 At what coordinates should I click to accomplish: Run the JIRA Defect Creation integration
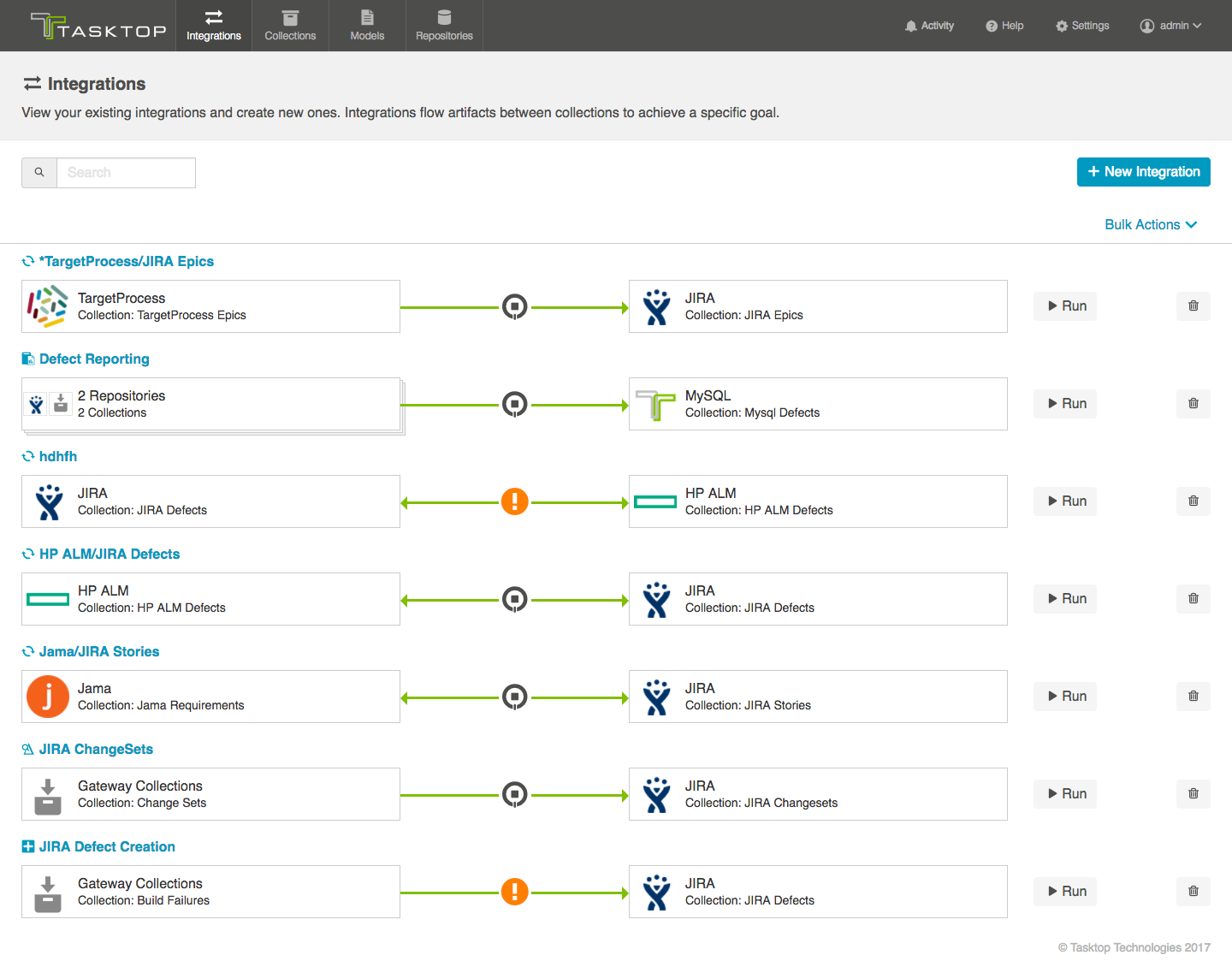pyautogui.click(x=1065, y=892)
